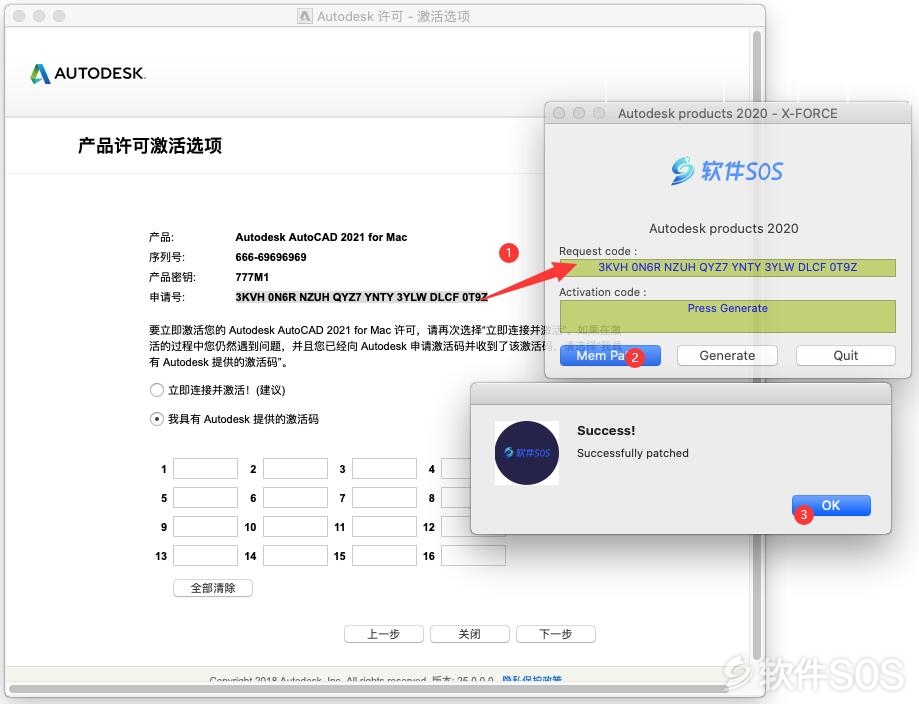The height and width of the screenshot is (704, 919).
Task: Click the Generate button in X-FORCE
Action: [727, 356]
